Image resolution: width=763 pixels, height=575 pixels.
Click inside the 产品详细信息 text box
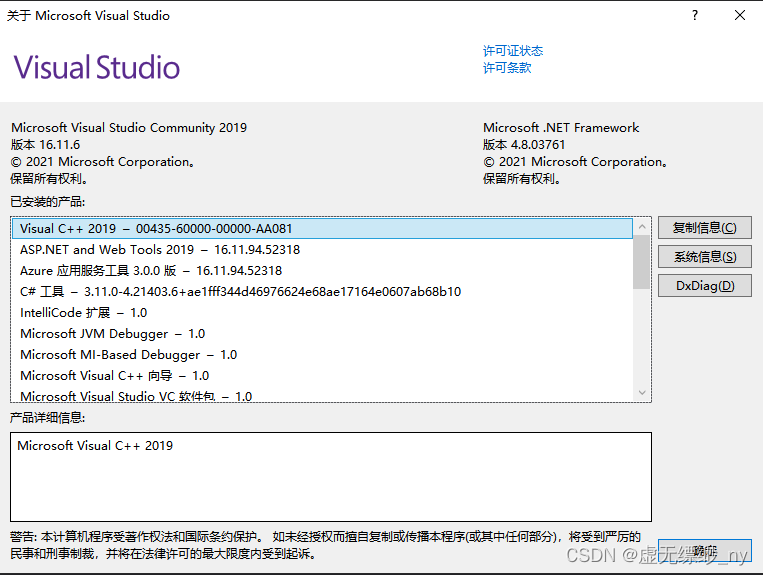(331, 477)
